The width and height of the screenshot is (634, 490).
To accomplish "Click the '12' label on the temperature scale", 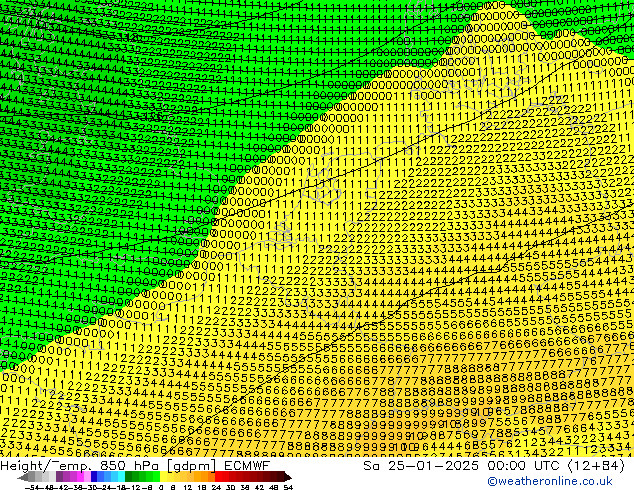I will [x=188, y=487].
